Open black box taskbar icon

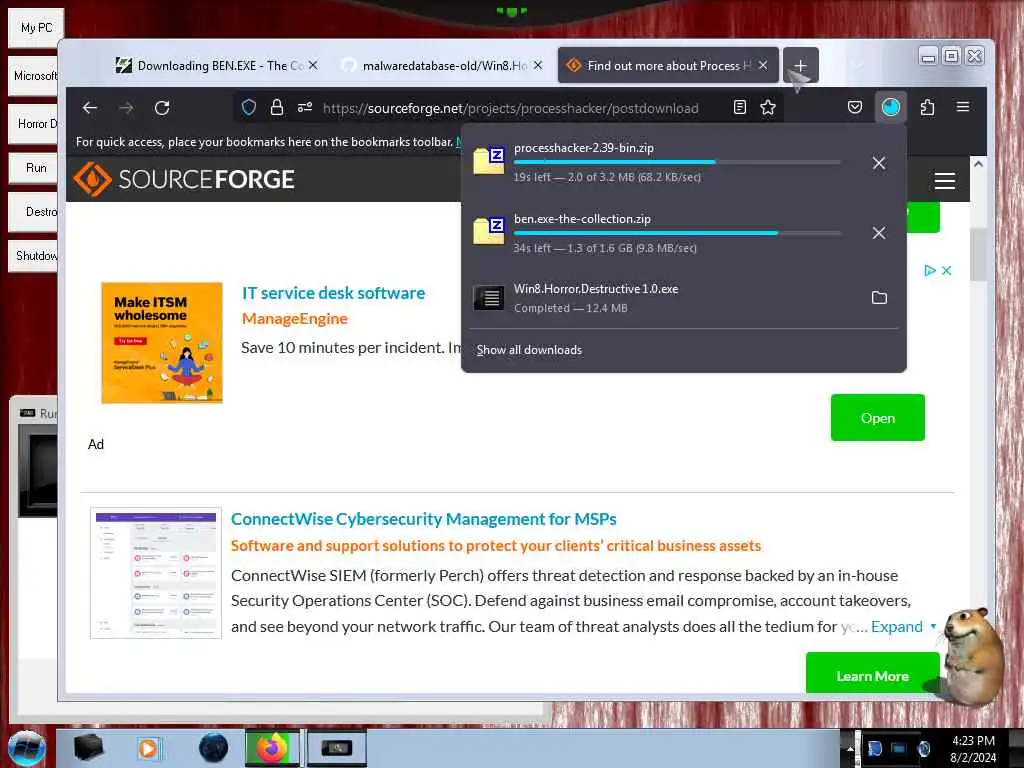coord(89,748)
